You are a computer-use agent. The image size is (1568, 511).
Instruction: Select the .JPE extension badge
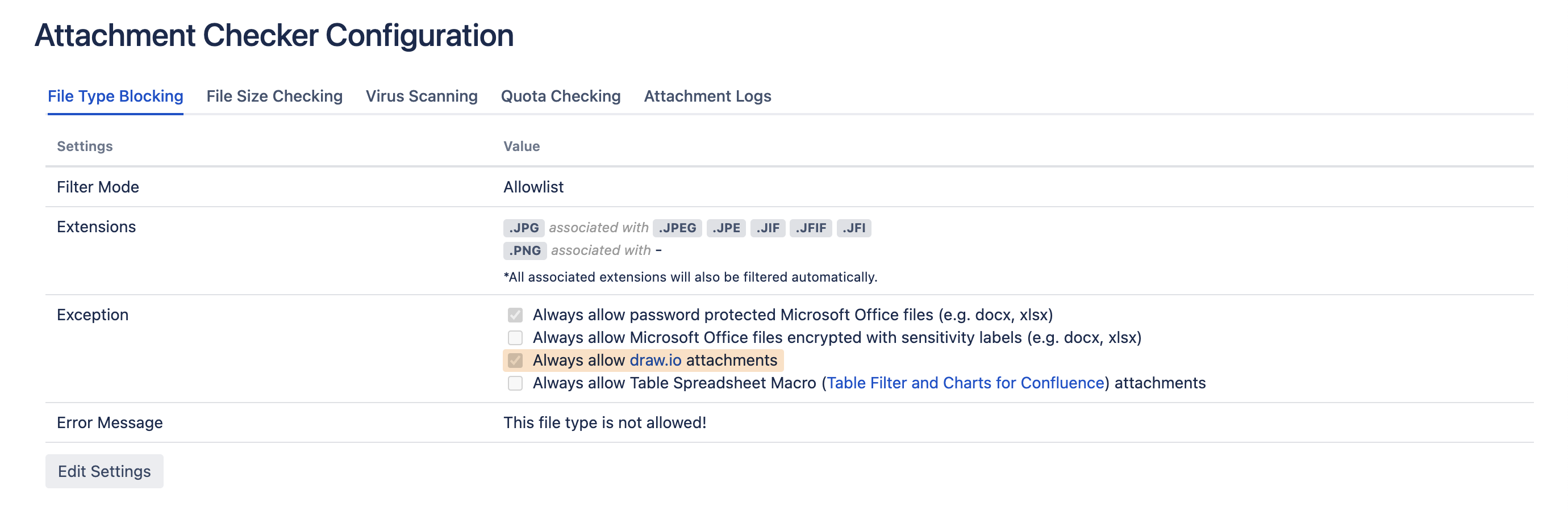coord(725,228)
